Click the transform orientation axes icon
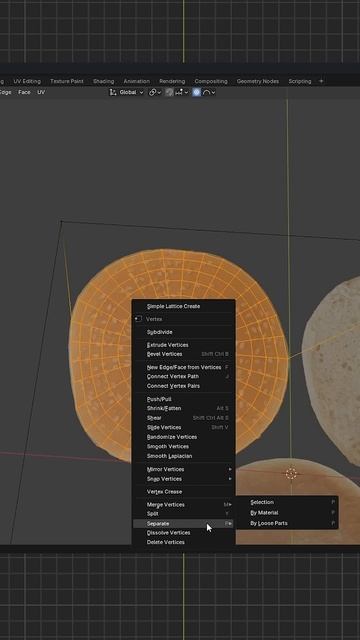This screenshot has height=640, width=360. (113, 92)
